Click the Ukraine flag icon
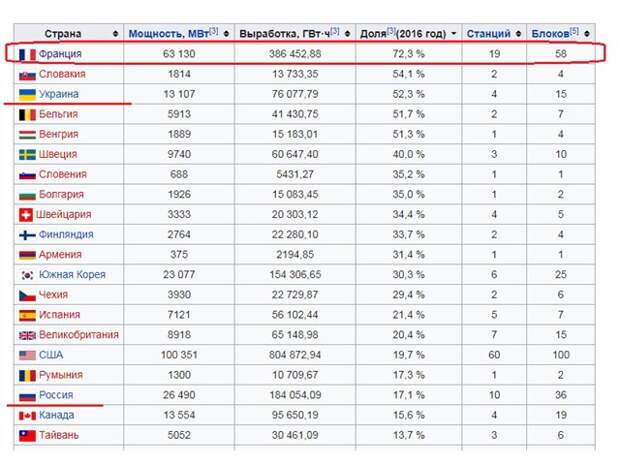This screenshot has width=620, height=465. click(x=27, y=95)
